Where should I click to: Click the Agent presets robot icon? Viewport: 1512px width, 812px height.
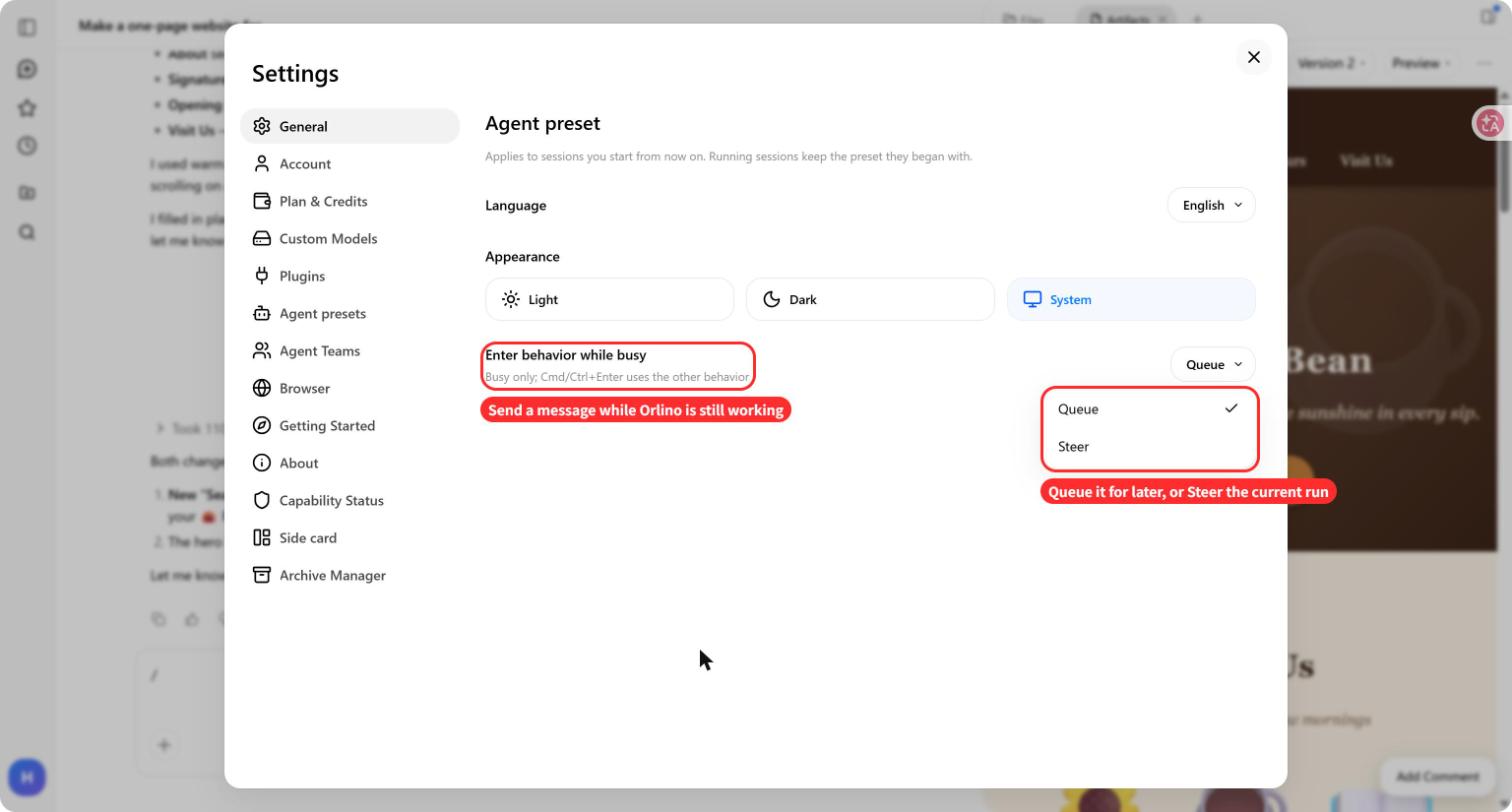pyautogui.click(x=262, y=313)
